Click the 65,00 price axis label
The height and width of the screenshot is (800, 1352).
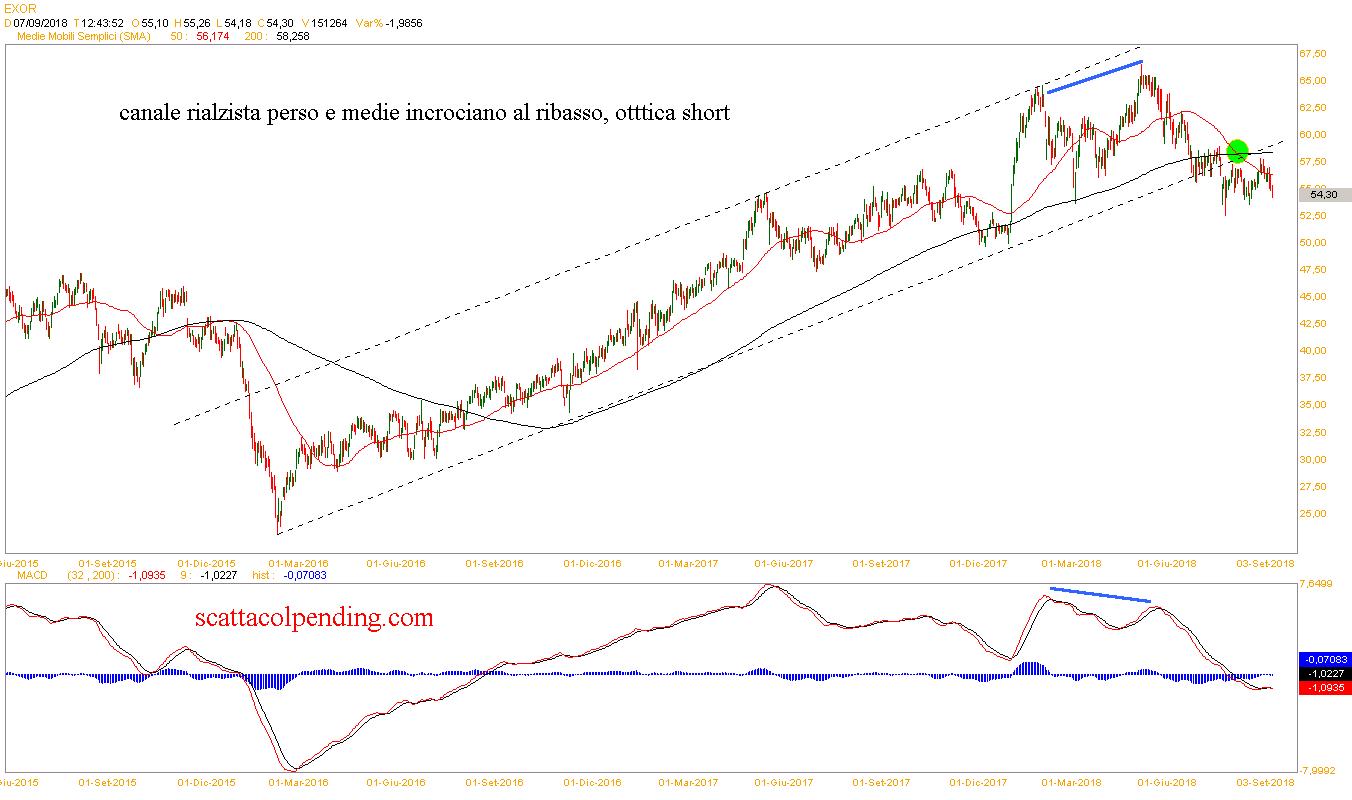[x=1313, y=80]
